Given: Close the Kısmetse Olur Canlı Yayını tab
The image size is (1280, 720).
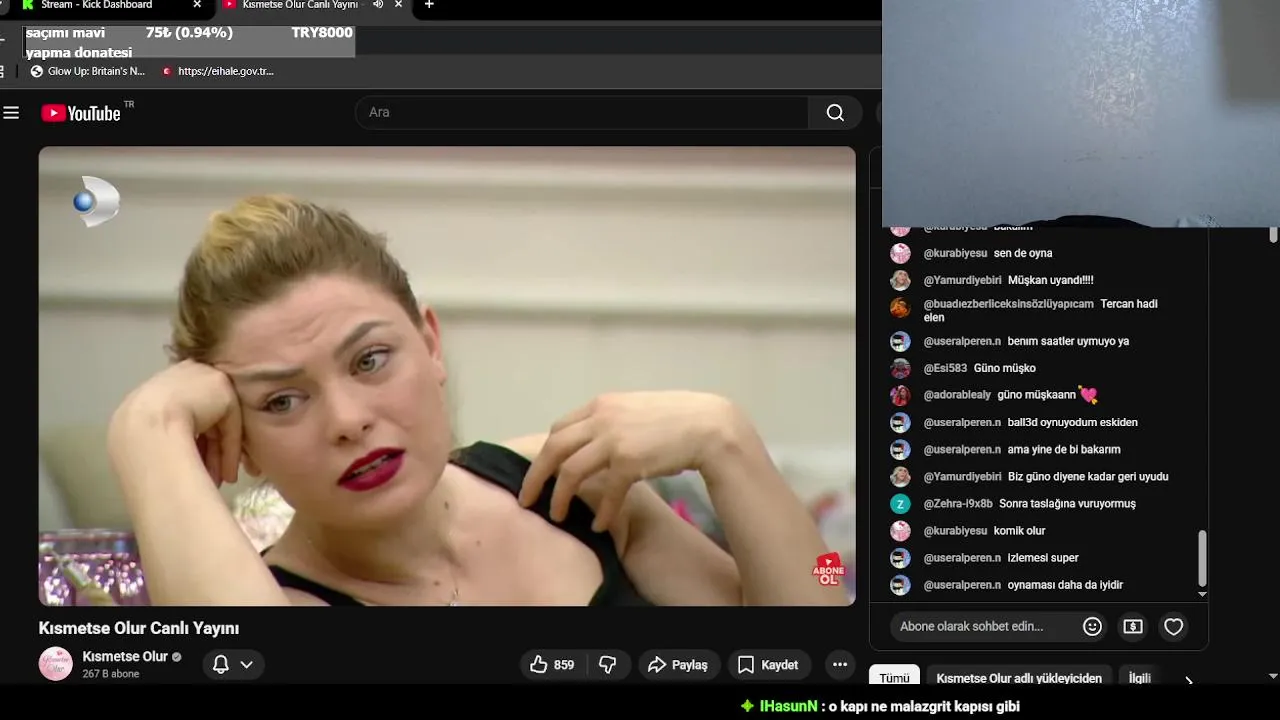Looking at the screenshot, I should click(399, 5).
